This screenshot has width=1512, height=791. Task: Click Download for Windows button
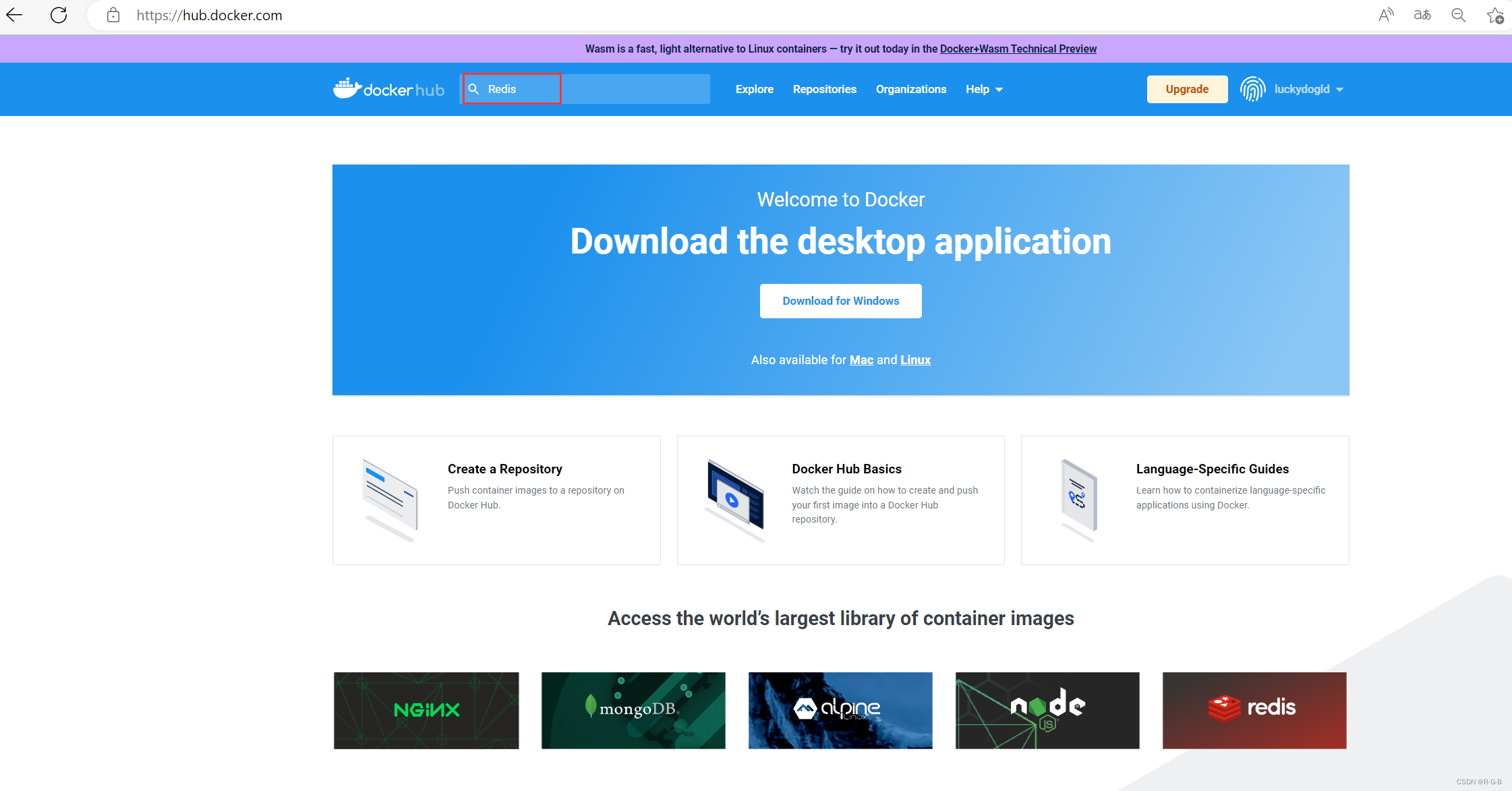point(840,301)
